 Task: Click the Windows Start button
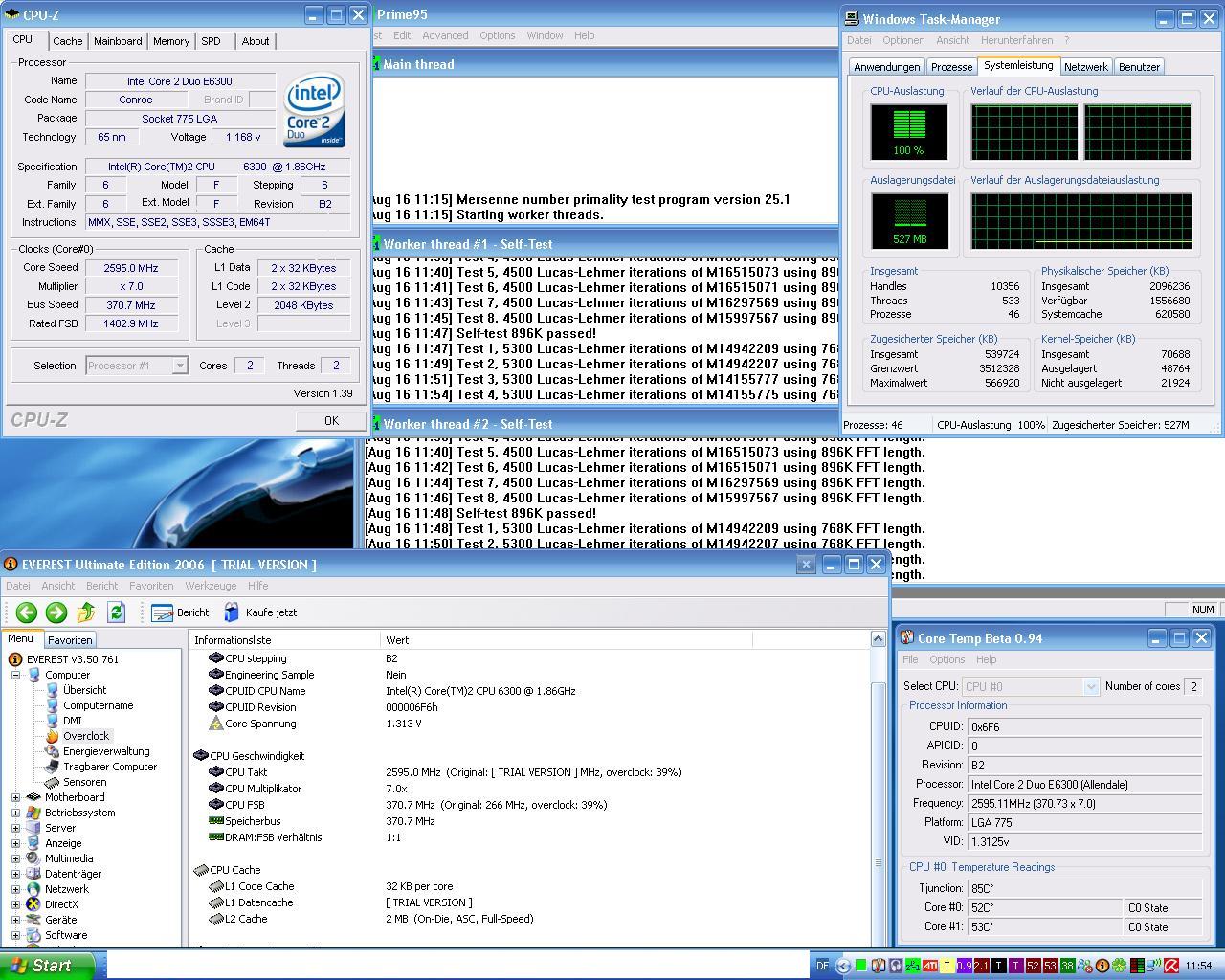point(47,966)
